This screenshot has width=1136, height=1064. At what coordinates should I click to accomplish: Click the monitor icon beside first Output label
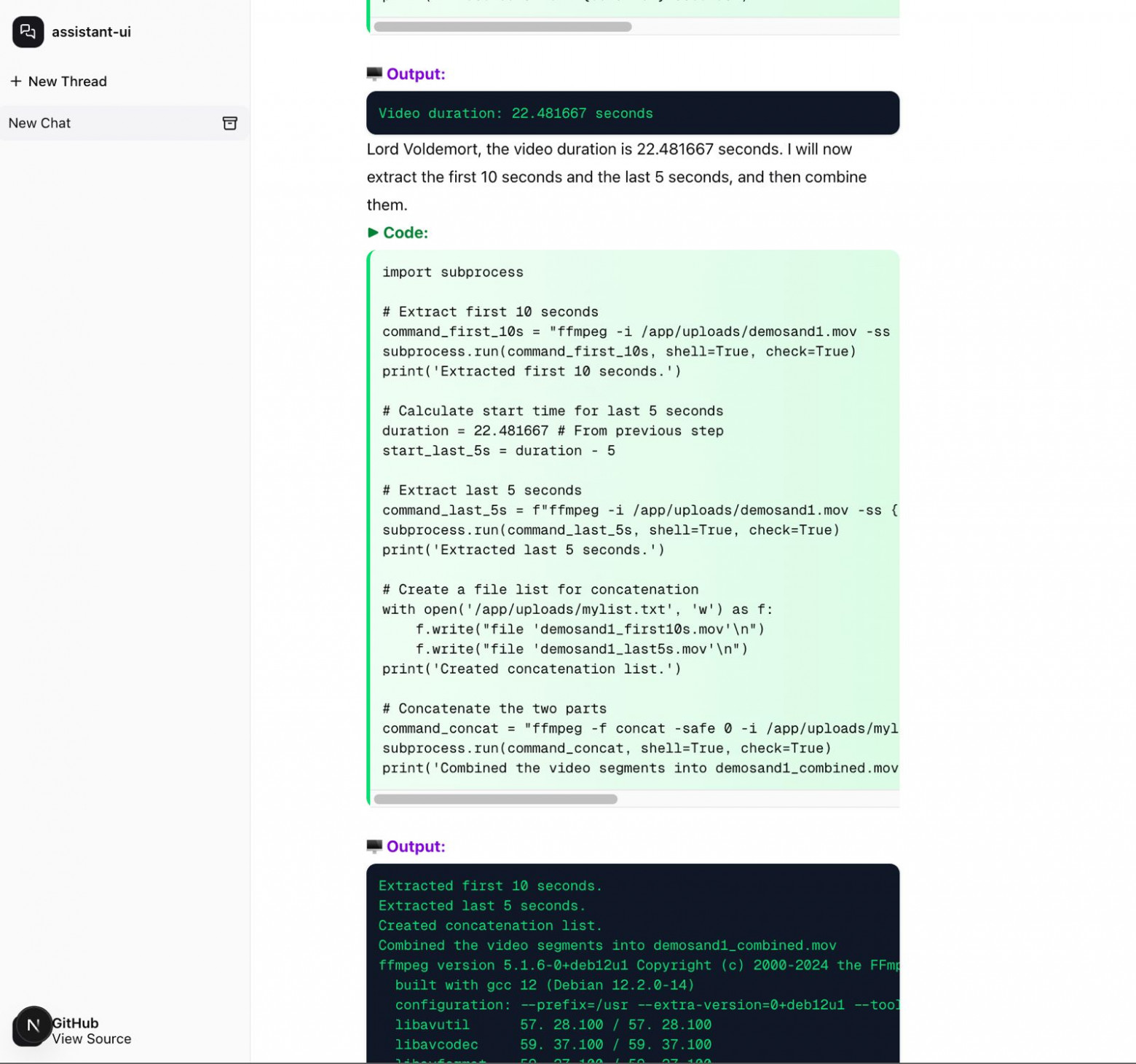(x=374, y=73)
